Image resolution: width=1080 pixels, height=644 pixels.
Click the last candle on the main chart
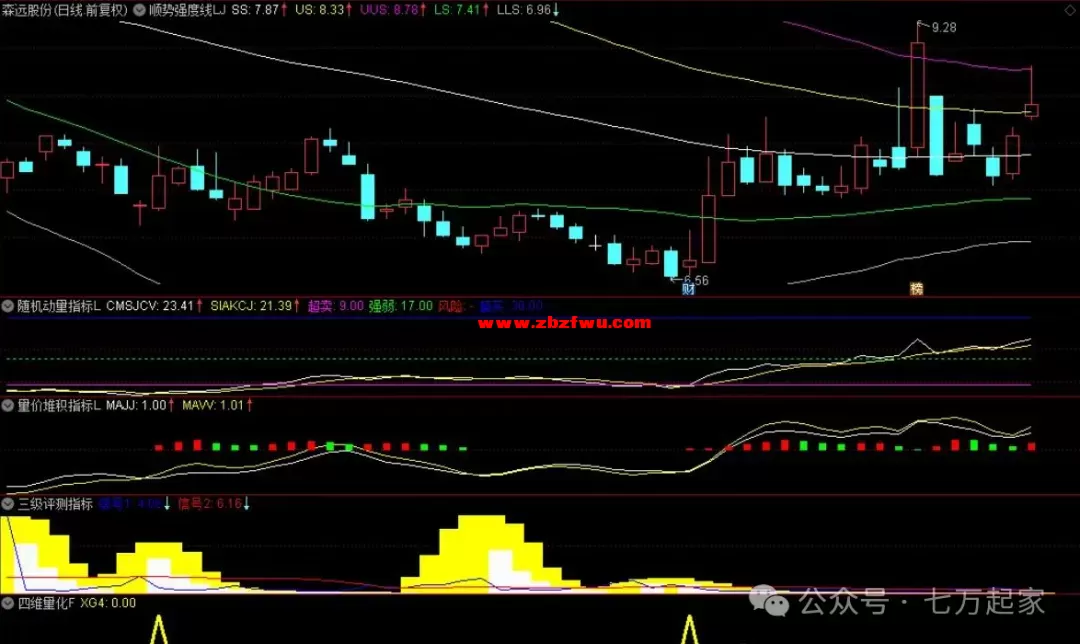coord(1031,110)
